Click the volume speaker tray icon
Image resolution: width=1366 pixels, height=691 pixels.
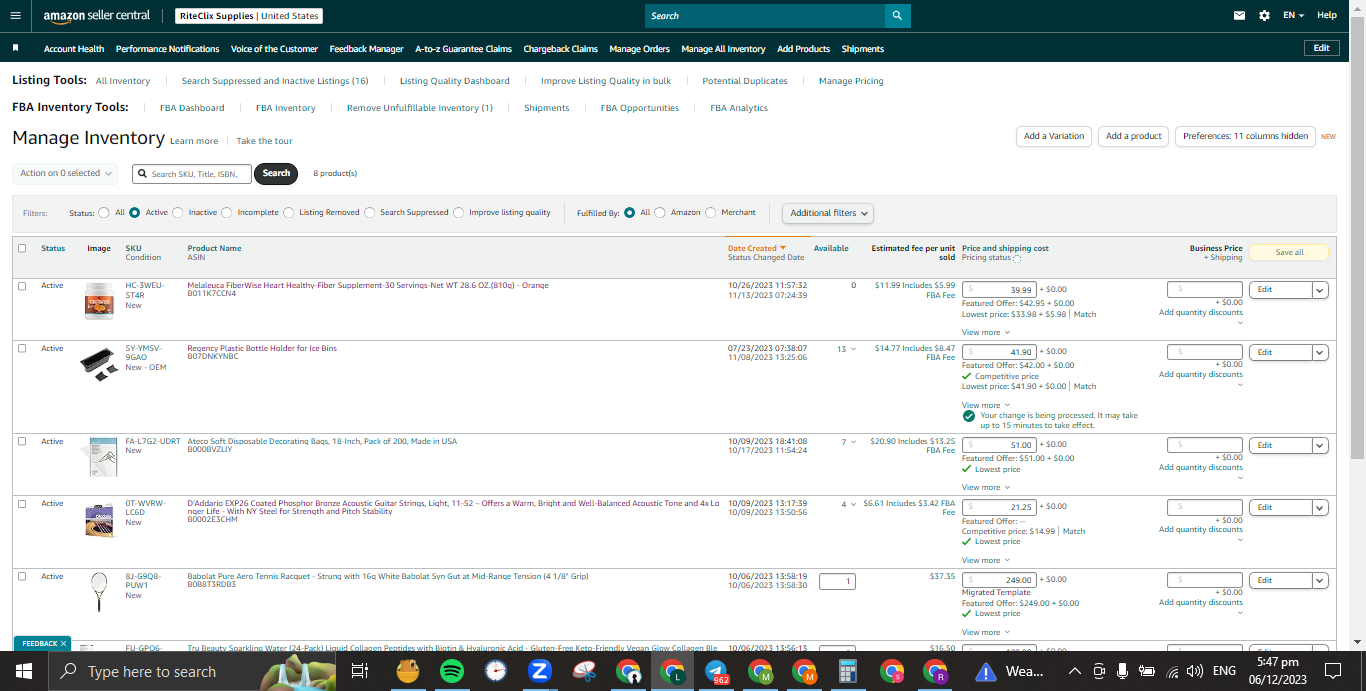[x=1195, y=671]
